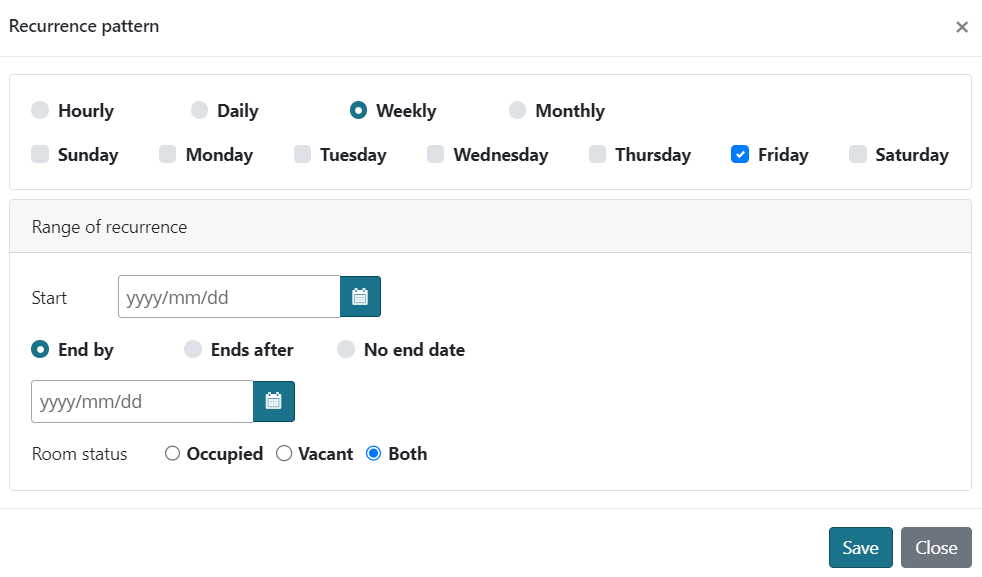Enable the Saturday checkbox
Viewport: 982px width, 577px height.
[857, 154]
